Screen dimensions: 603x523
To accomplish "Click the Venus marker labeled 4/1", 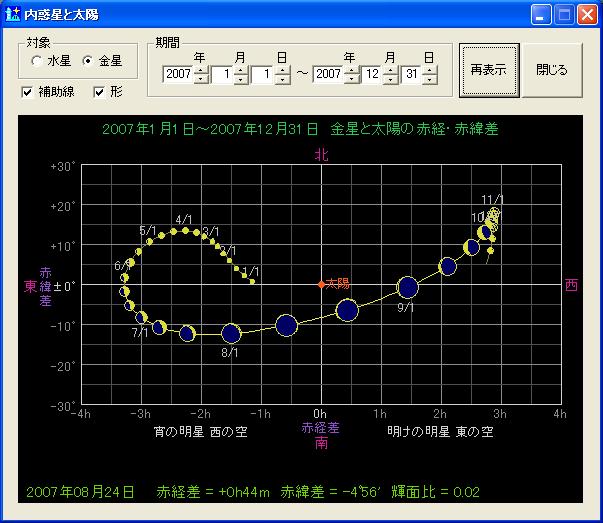I will 184,230.
